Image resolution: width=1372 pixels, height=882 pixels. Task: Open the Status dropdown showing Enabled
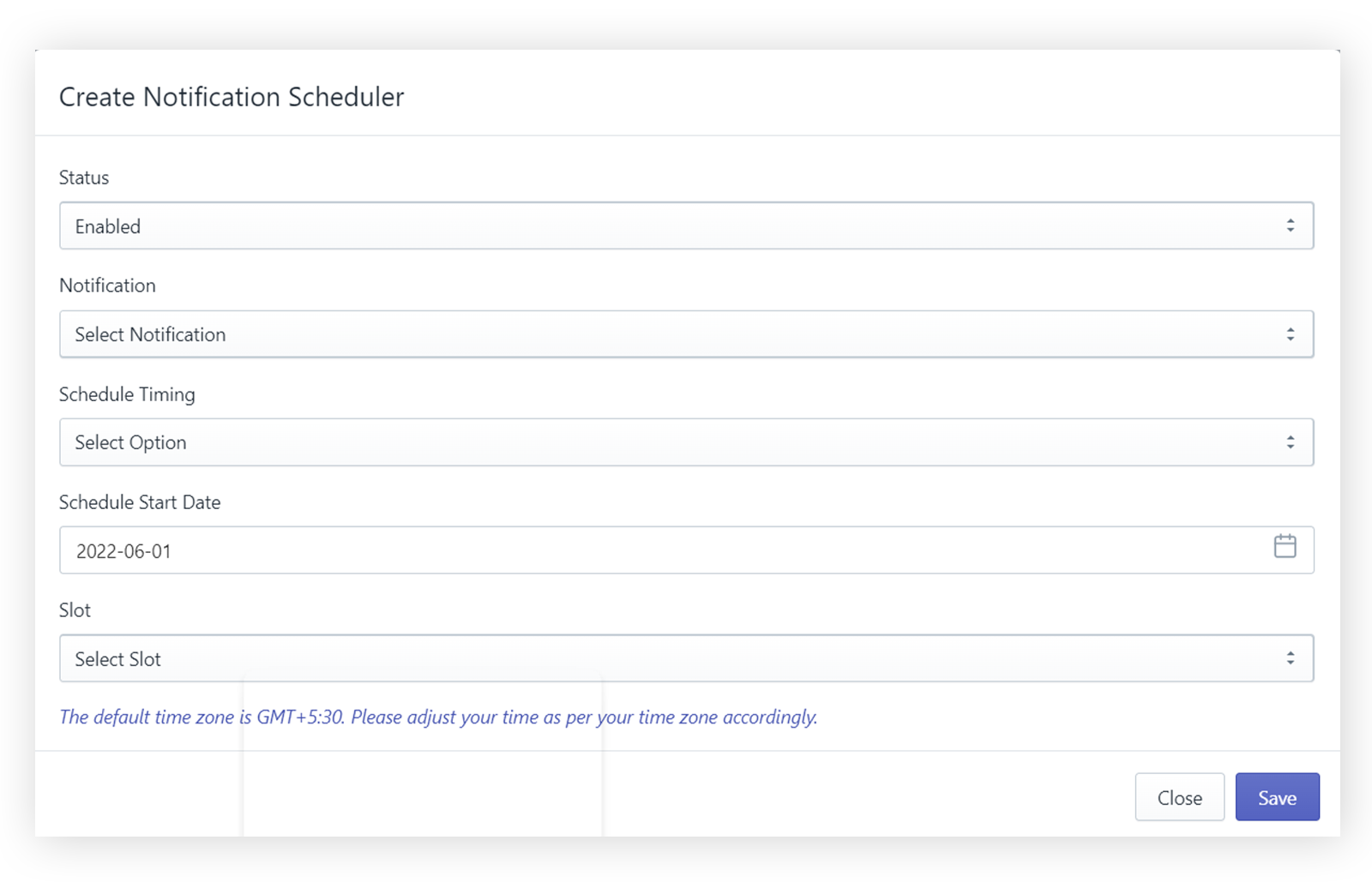click(x=669, y=226)
